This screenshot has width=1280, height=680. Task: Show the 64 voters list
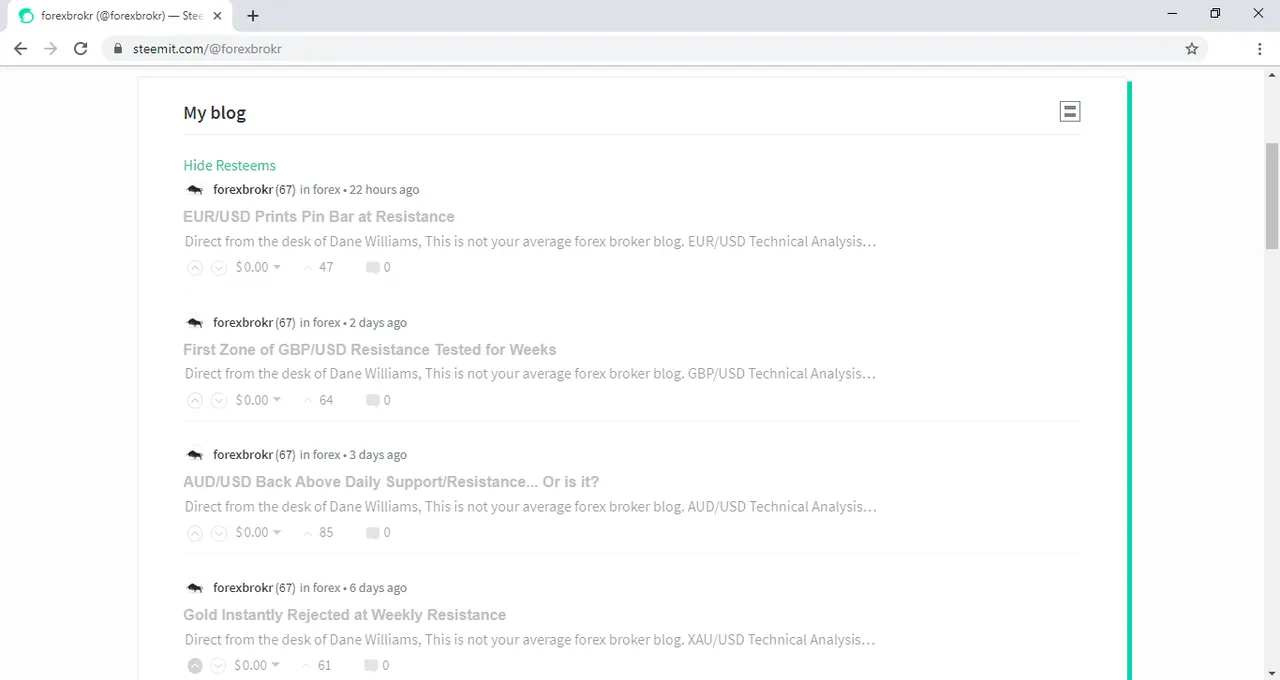point(318,400)
